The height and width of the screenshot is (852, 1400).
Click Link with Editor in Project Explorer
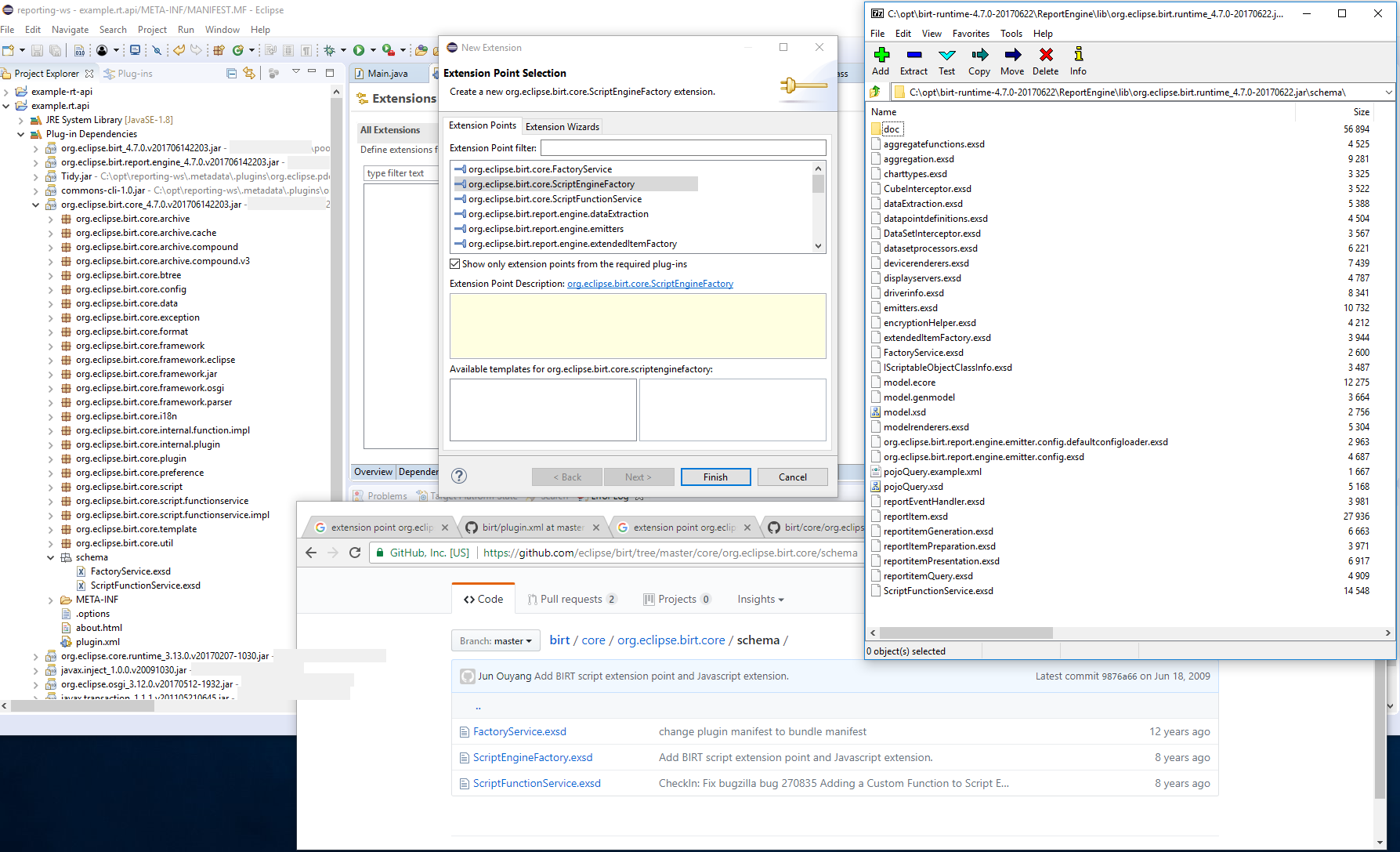pyautogui.click(x=249, y=73)
